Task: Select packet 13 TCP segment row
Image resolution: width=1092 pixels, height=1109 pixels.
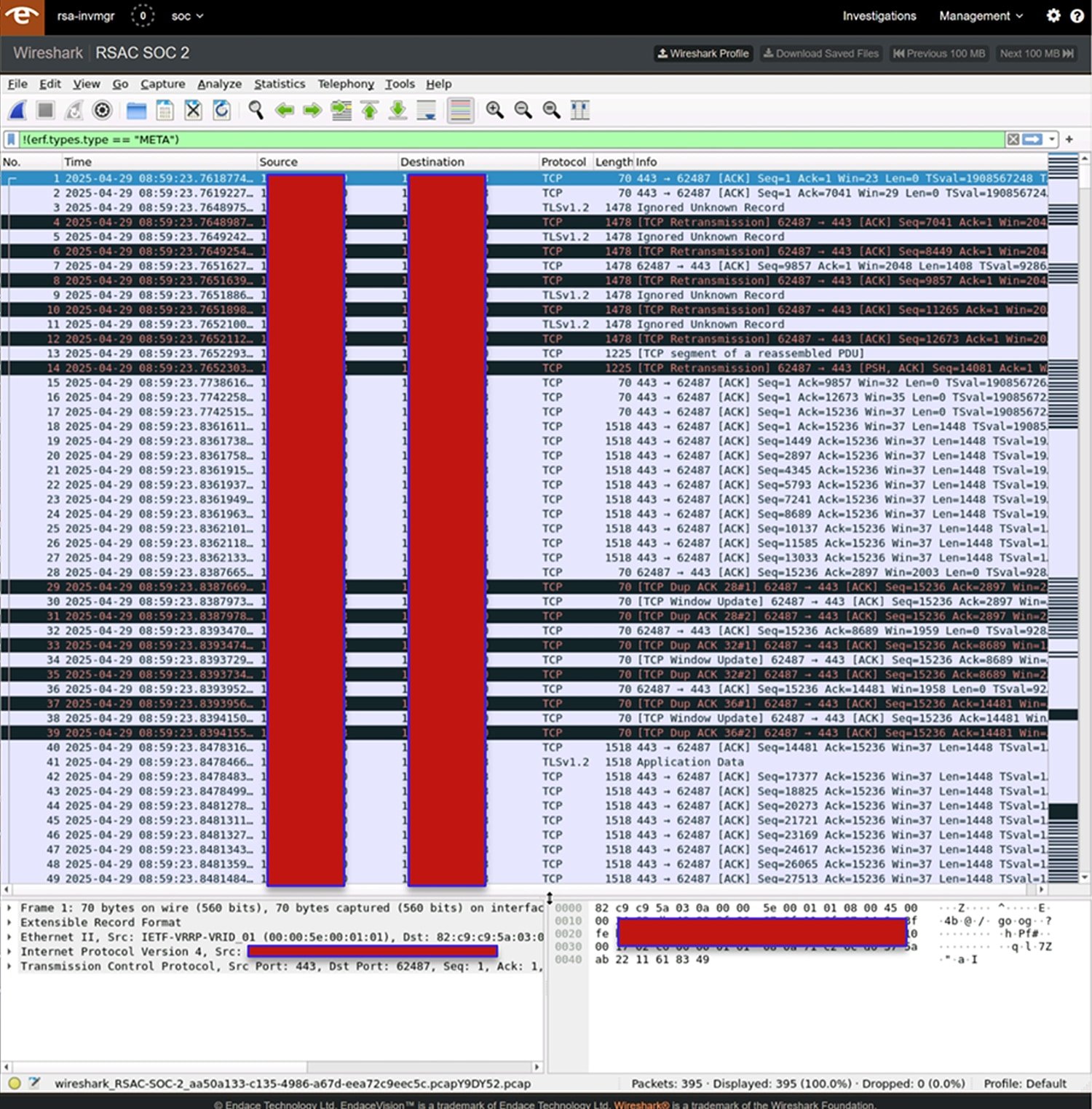Action: tap(524, 353)
